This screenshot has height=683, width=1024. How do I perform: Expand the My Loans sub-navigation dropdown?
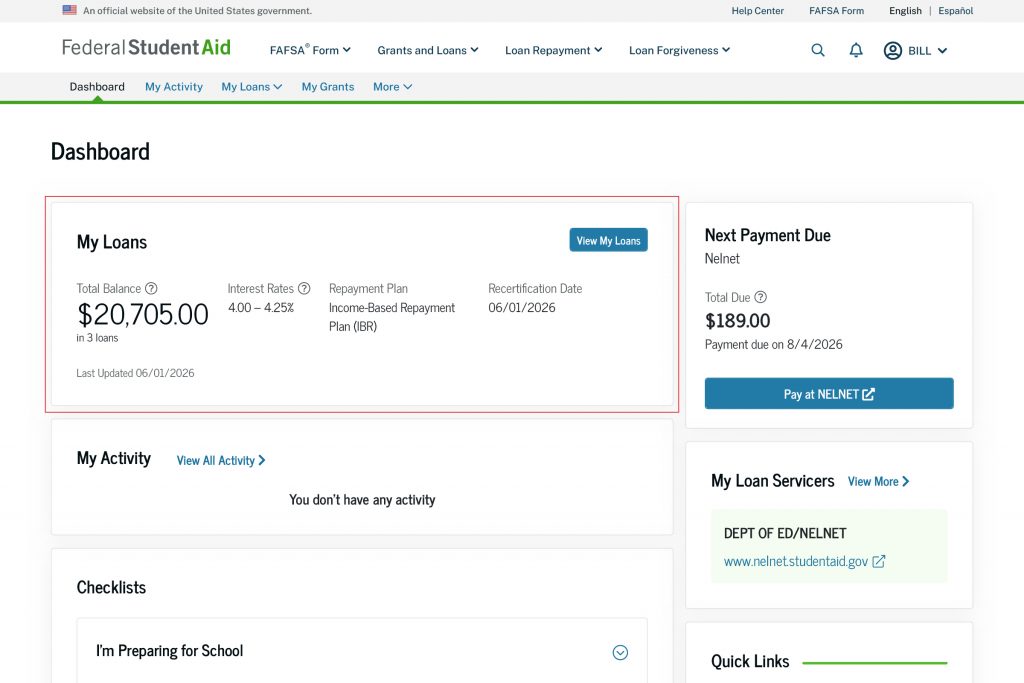pyautogui.click(x=251, y=87)
